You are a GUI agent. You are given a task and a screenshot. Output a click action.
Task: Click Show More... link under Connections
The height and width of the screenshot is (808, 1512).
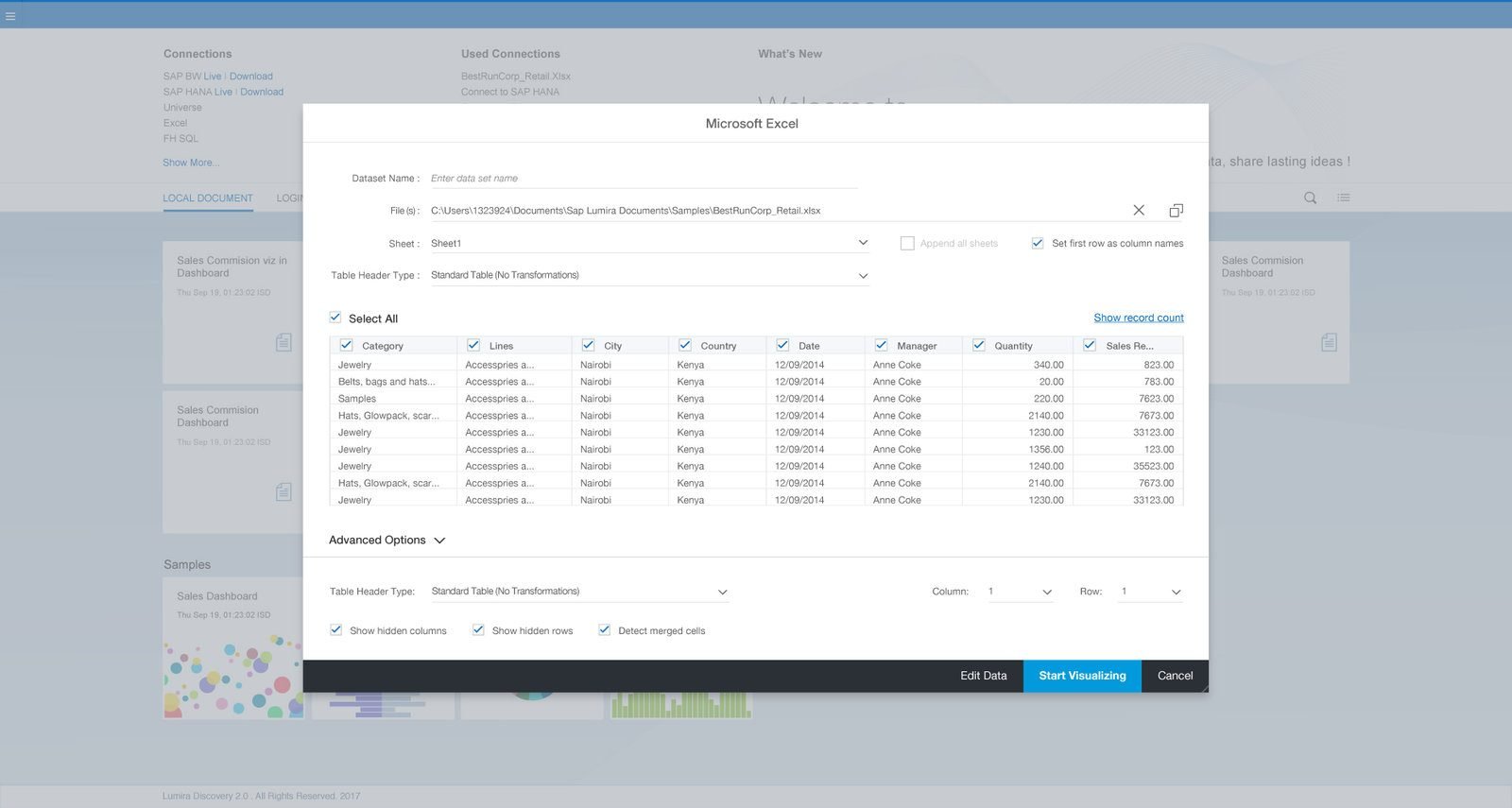(x=191, y=163)
